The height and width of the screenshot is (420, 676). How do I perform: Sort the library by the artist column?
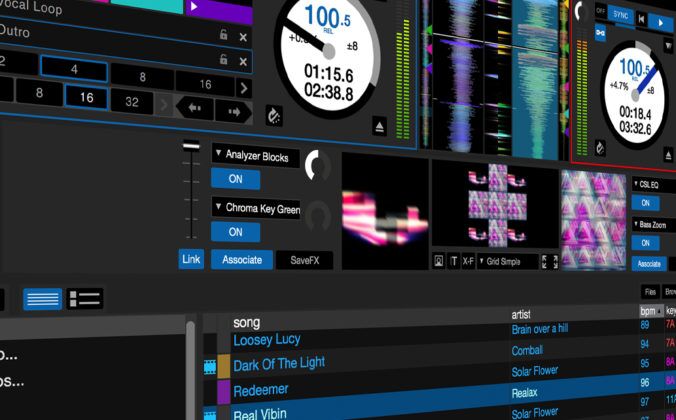point(521,314)
